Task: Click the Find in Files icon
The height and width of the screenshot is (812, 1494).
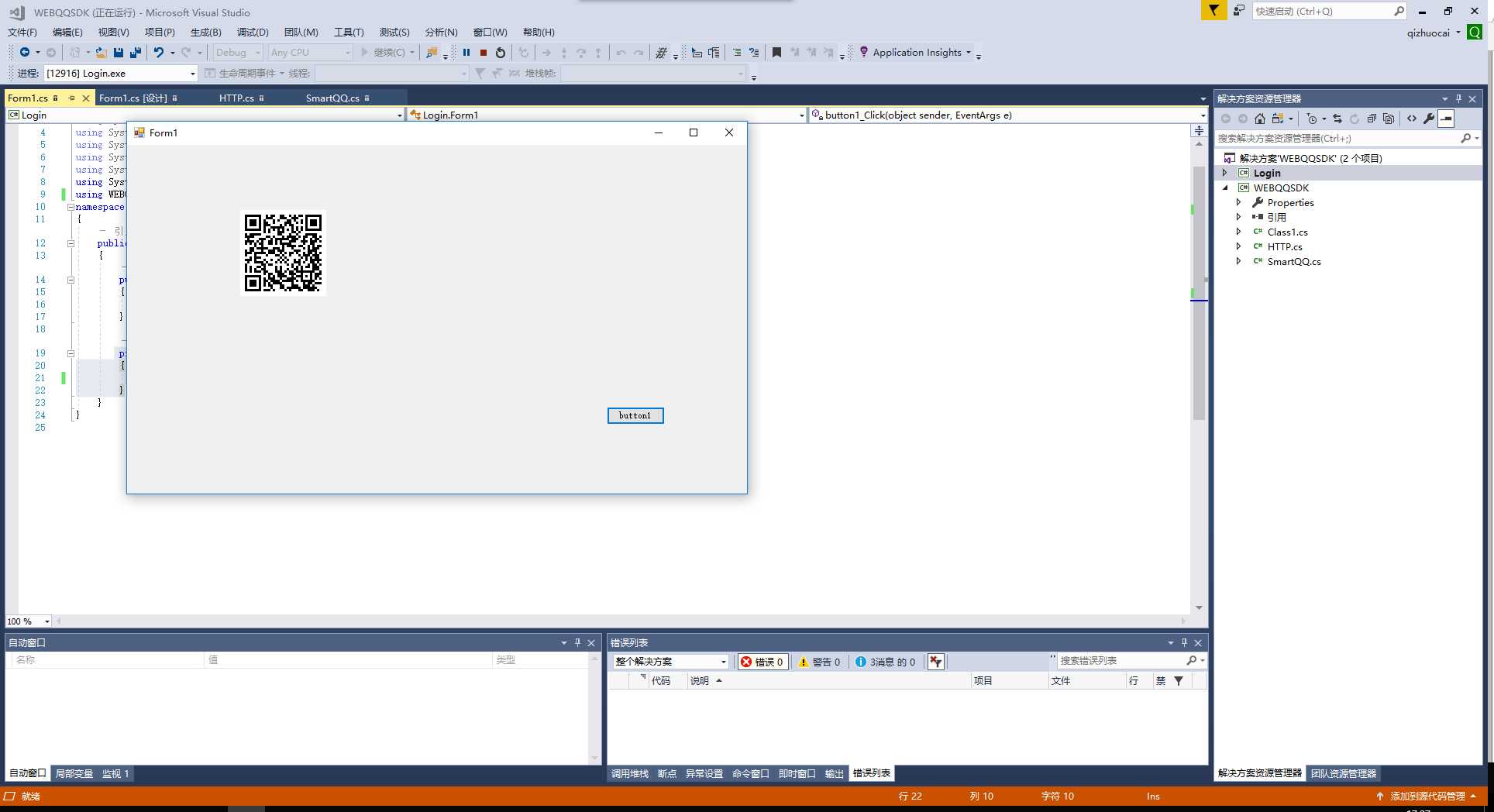Action: [432, 53]
